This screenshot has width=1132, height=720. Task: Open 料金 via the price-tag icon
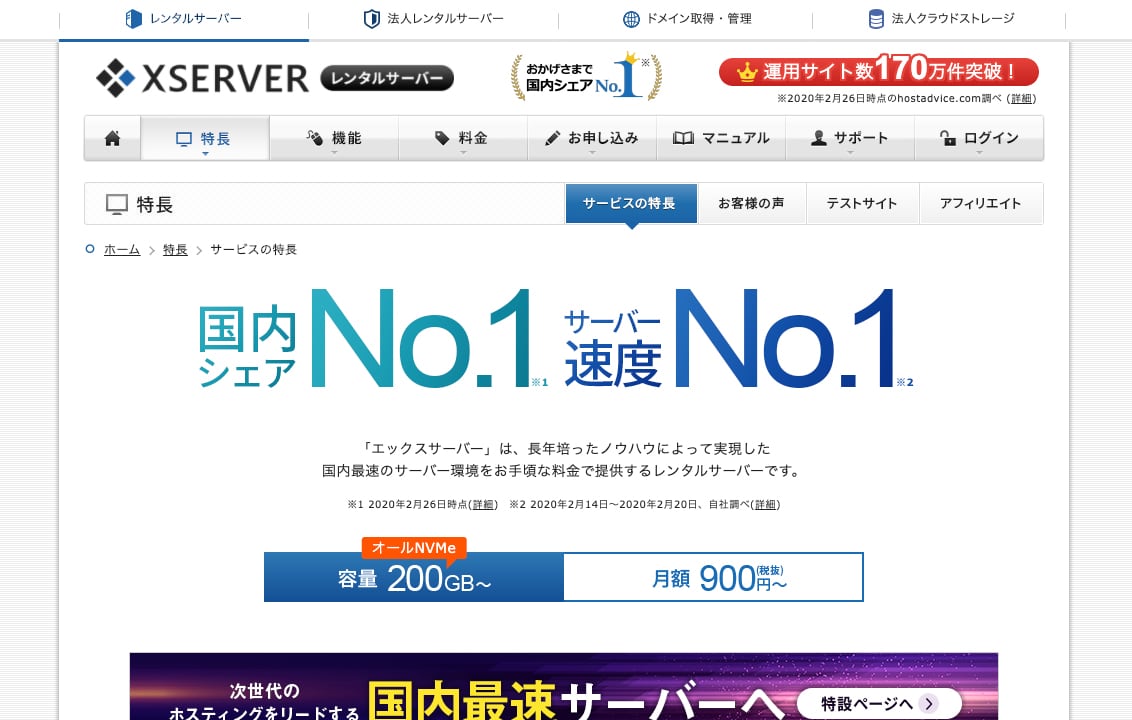(440, 137)
